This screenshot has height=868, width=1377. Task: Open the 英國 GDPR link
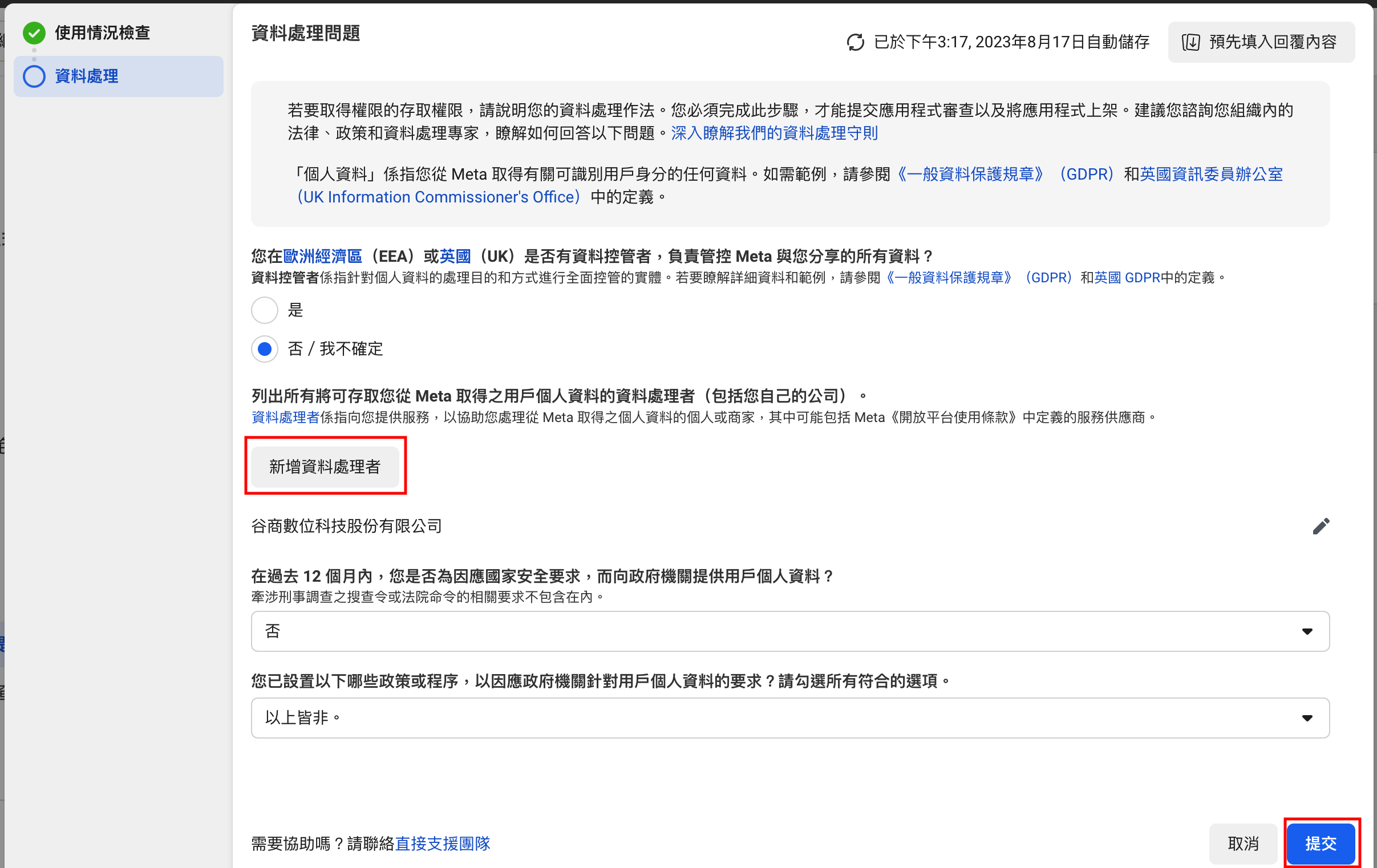[x=1127, y=278]
